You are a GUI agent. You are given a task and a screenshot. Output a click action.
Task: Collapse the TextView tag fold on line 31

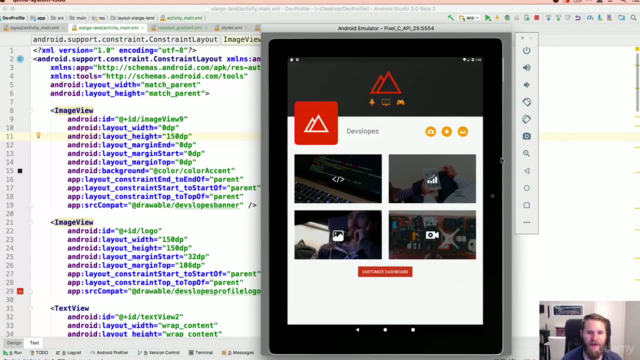pyautogui.click(x=30, y=309)
